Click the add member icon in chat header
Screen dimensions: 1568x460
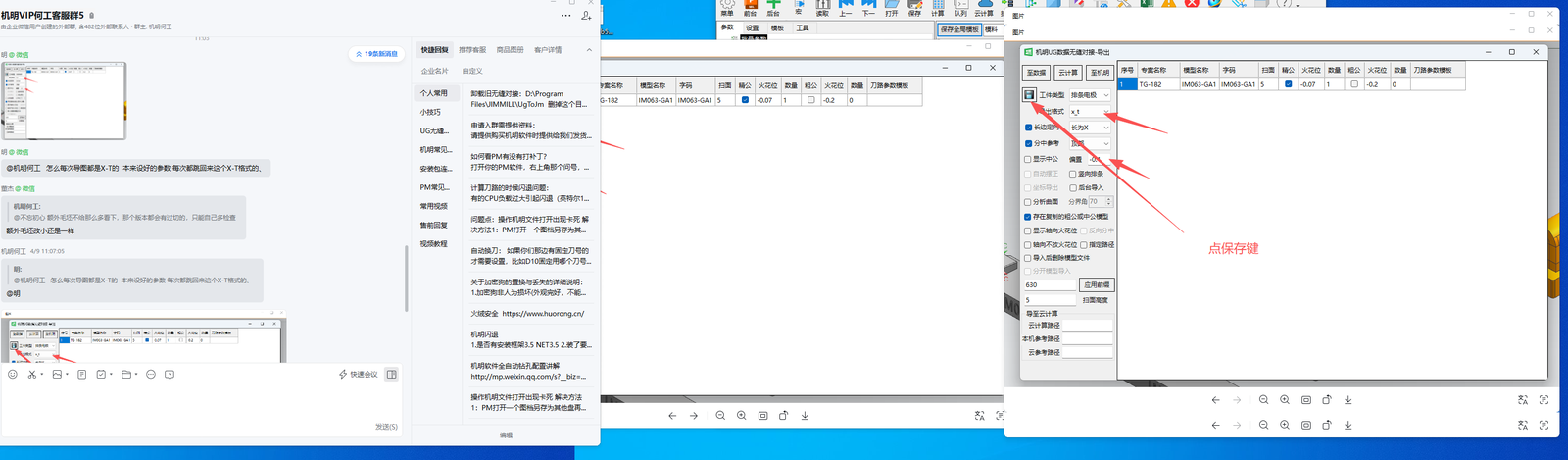(x=586, y=16)
